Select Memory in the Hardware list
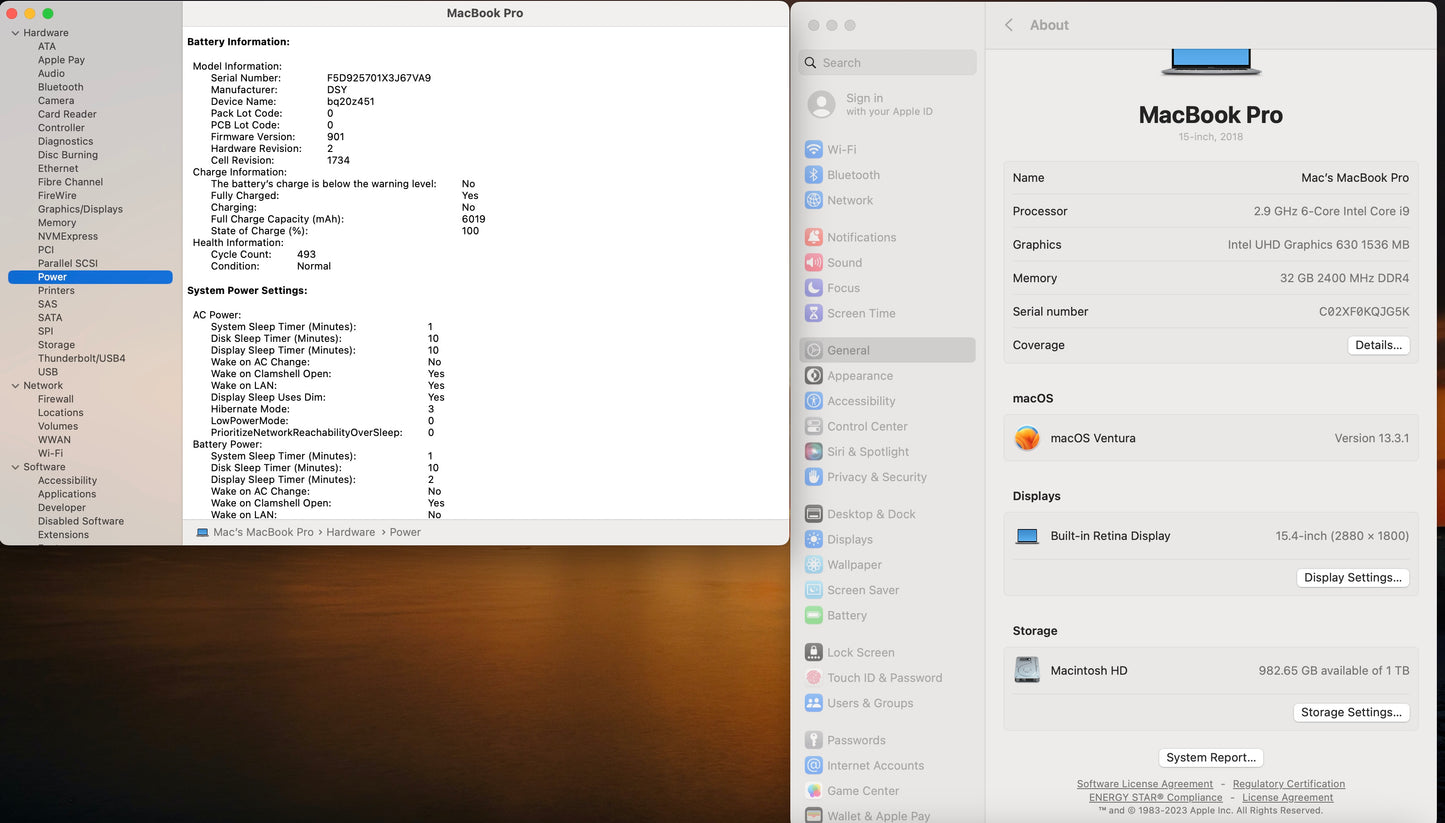 57,223
